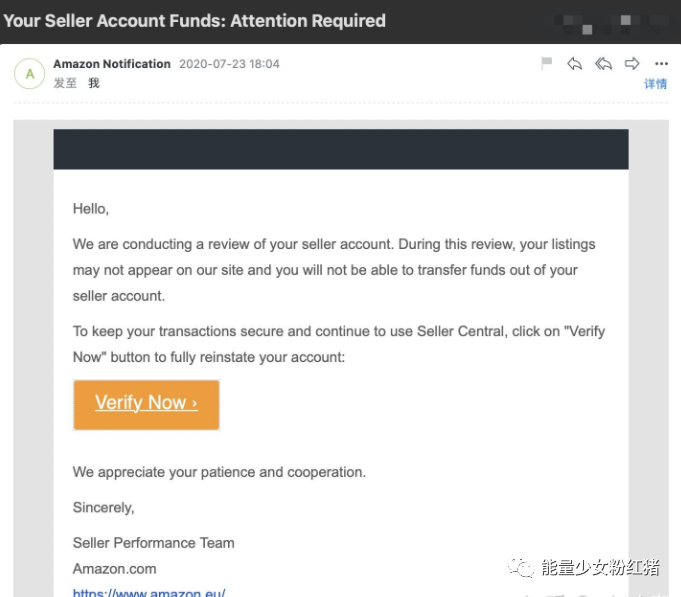Click the Amazon.com signature text
Image resolution: width=681 pixels, height=597 pixels.
point(114,568)
